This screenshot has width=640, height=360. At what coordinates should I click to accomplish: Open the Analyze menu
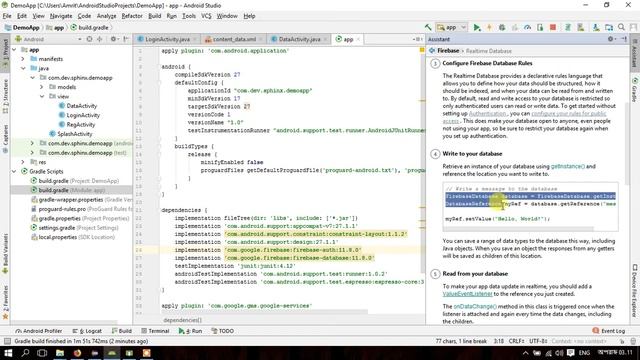107,16
